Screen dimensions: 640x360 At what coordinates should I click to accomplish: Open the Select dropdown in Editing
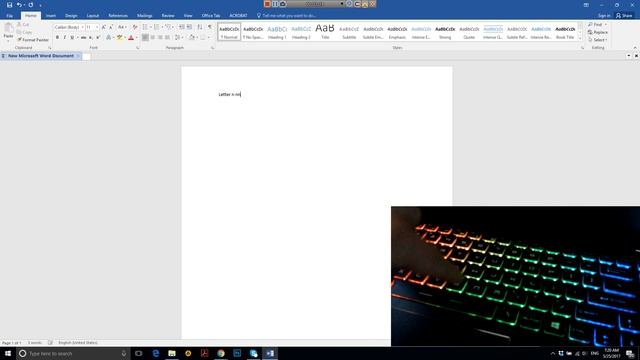(598, 40)
